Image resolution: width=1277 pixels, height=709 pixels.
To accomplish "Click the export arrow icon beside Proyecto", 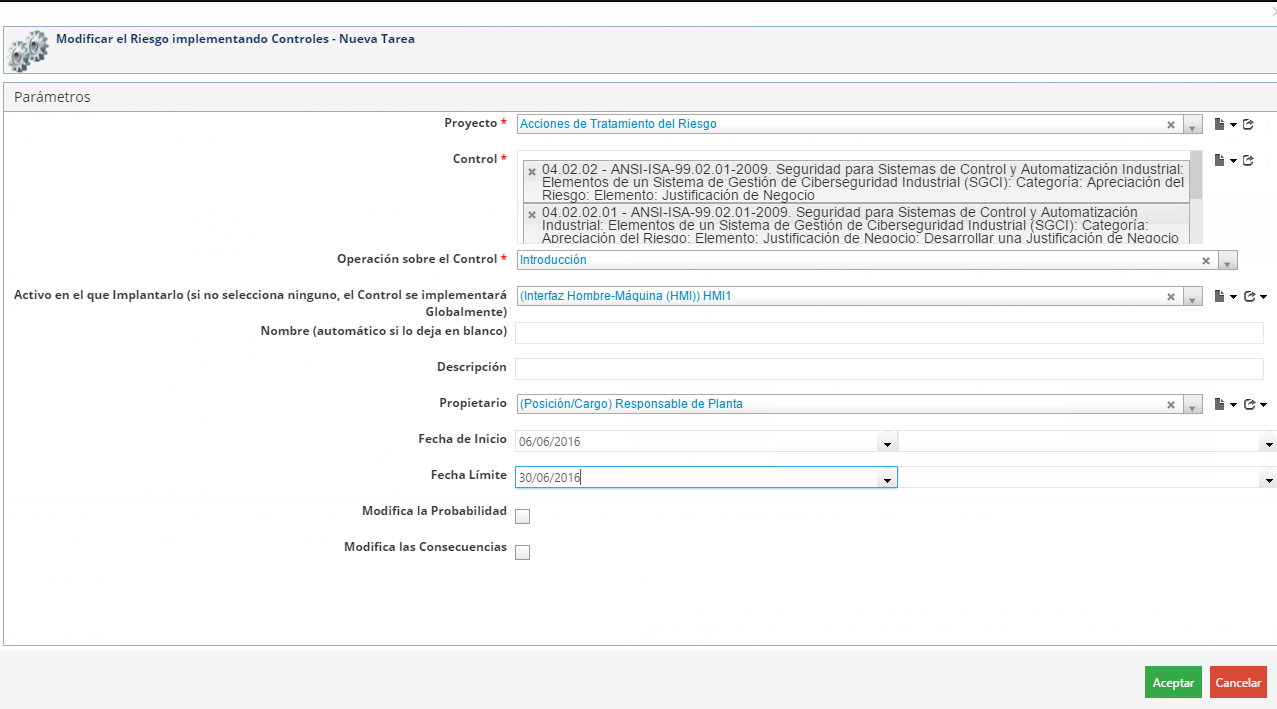I will click(1248, 125).
